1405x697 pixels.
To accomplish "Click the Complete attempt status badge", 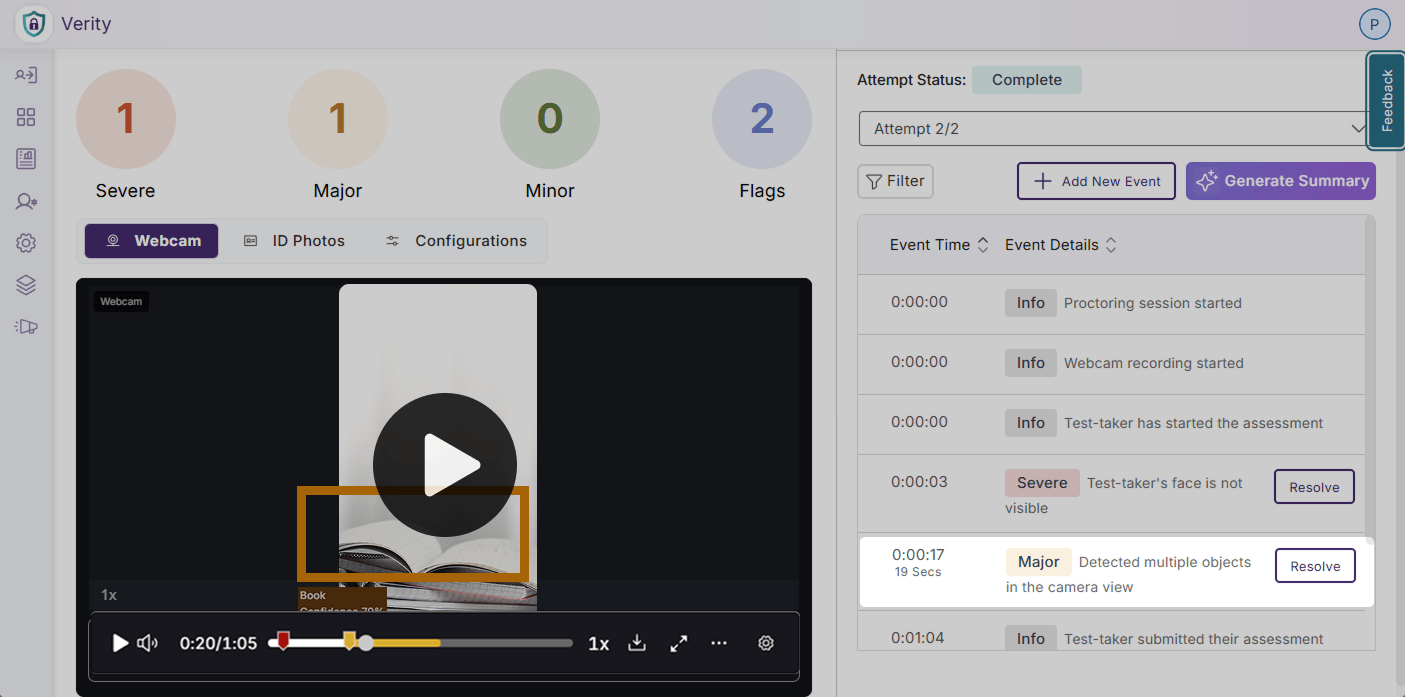I will coord(1027,80).
